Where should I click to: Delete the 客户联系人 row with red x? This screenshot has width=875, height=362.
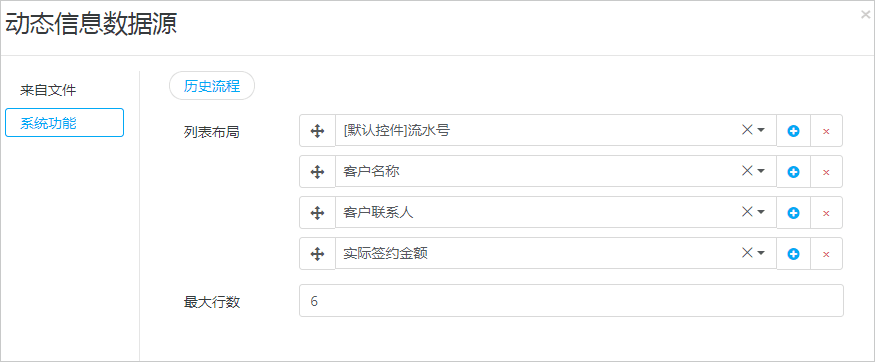[826, 213]
